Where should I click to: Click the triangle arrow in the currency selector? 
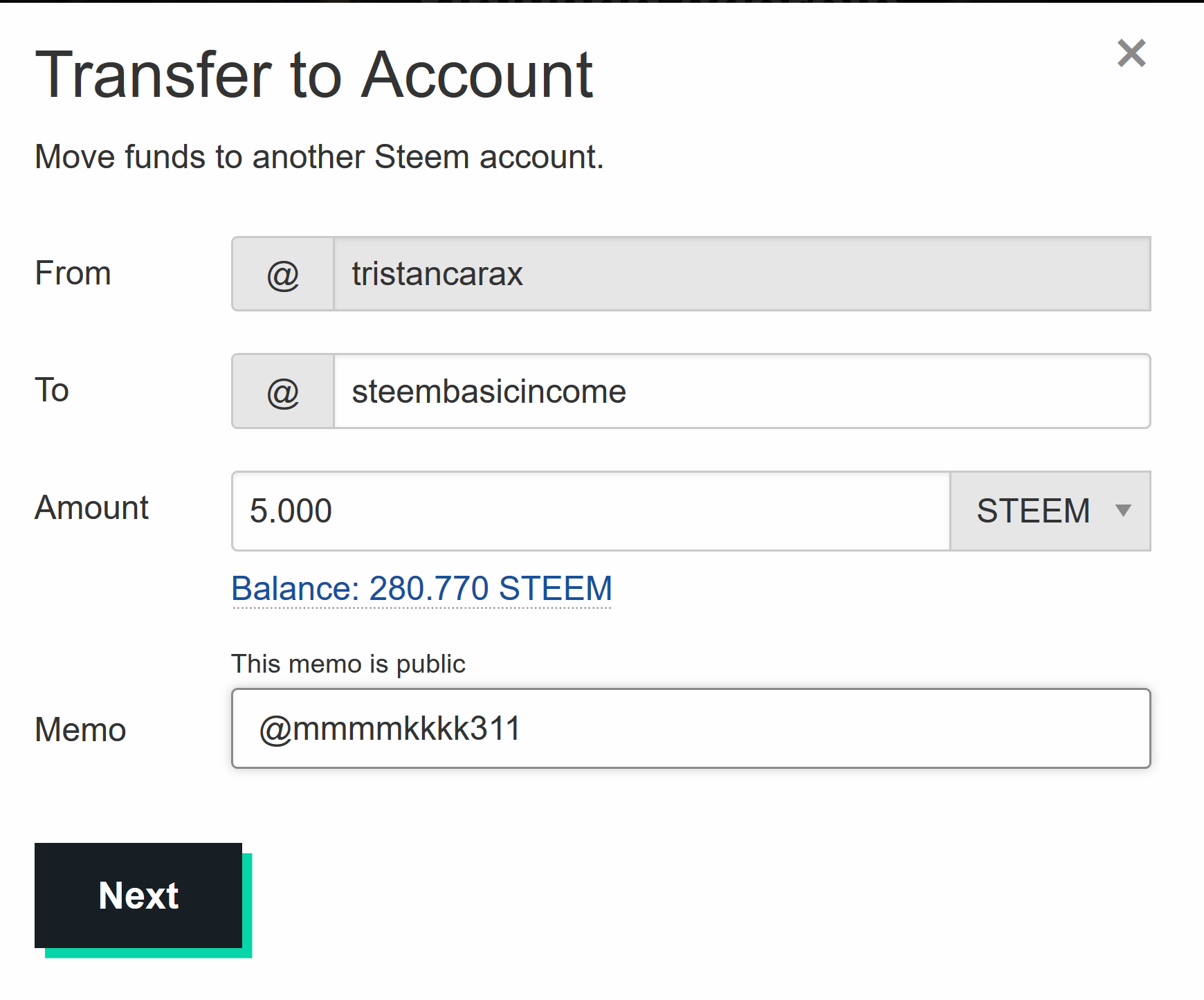(1123, 511)
